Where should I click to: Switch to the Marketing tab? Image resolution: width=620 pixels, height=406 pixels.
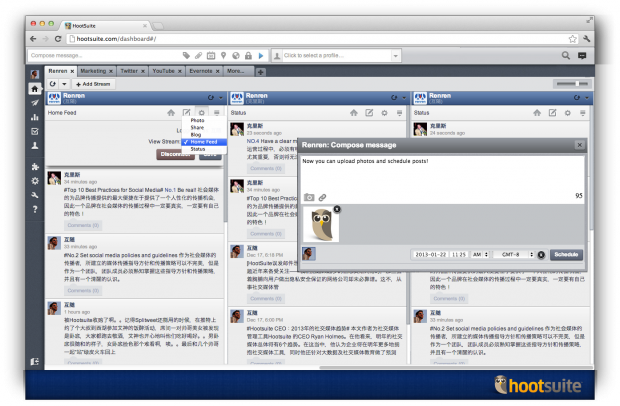(x=93, y=71)
